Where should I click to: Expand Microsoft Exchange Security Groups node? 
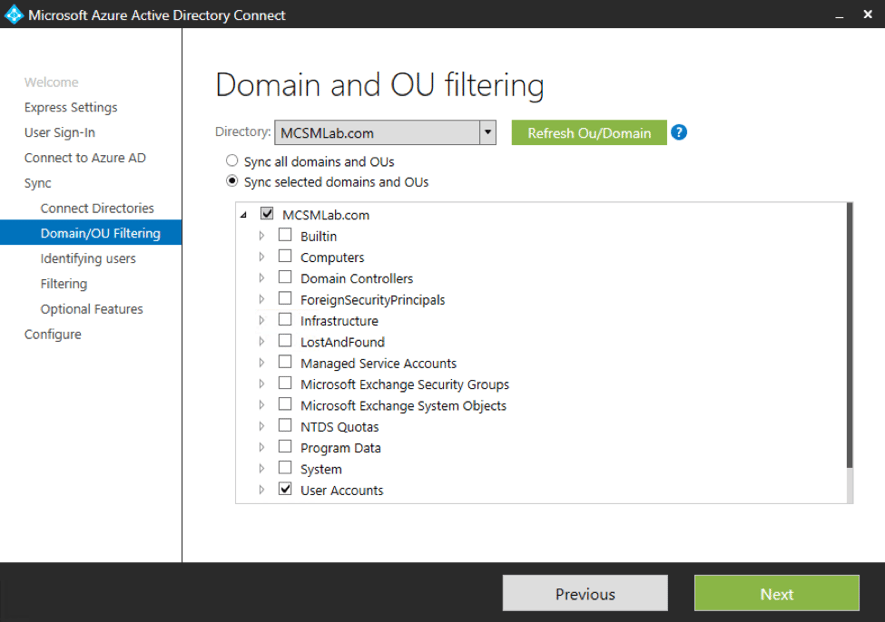click(261, 384)
